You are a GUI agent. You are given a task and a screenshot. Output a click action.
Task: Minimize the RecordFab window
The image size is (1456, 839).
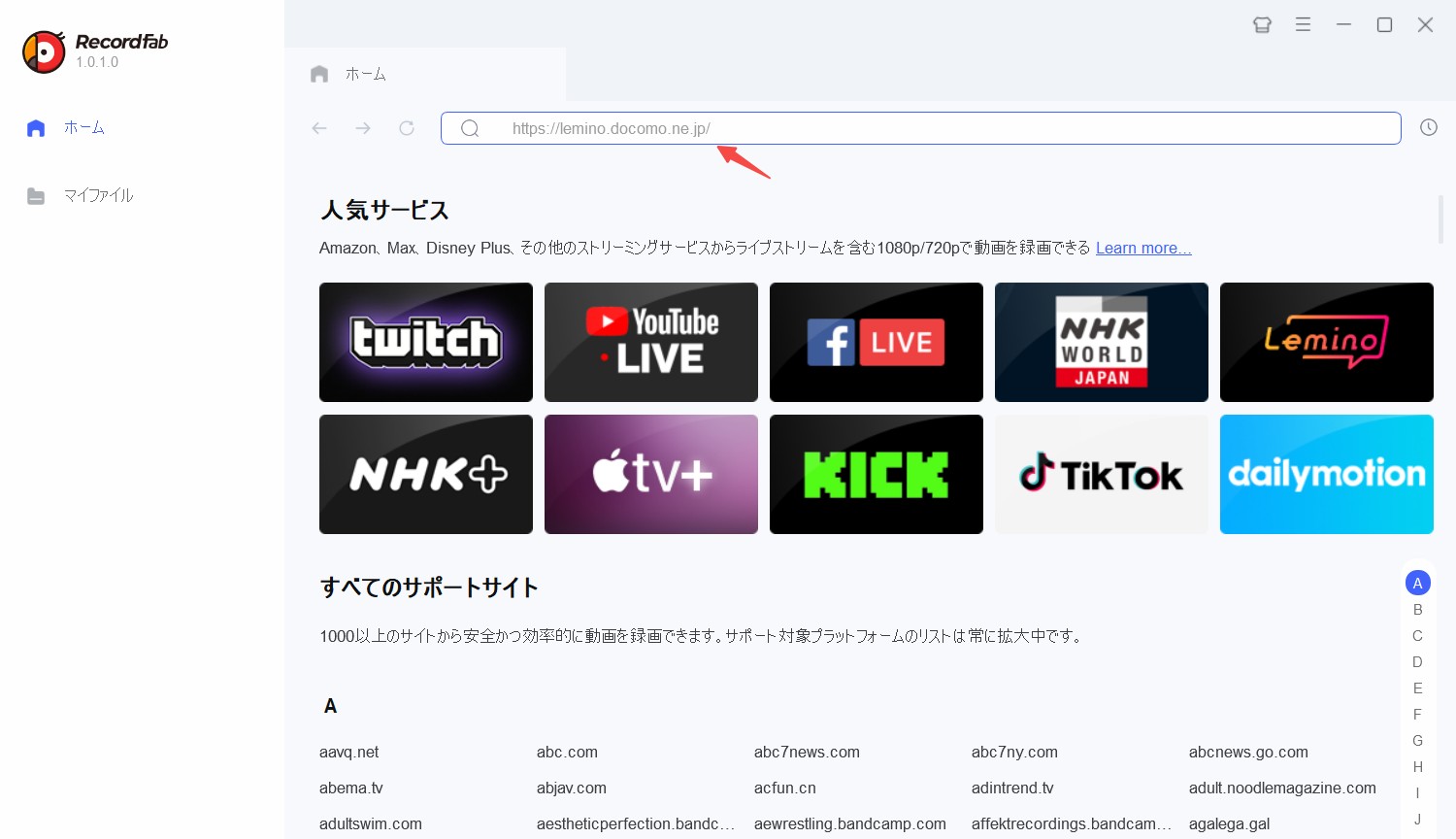[1344, 24]
